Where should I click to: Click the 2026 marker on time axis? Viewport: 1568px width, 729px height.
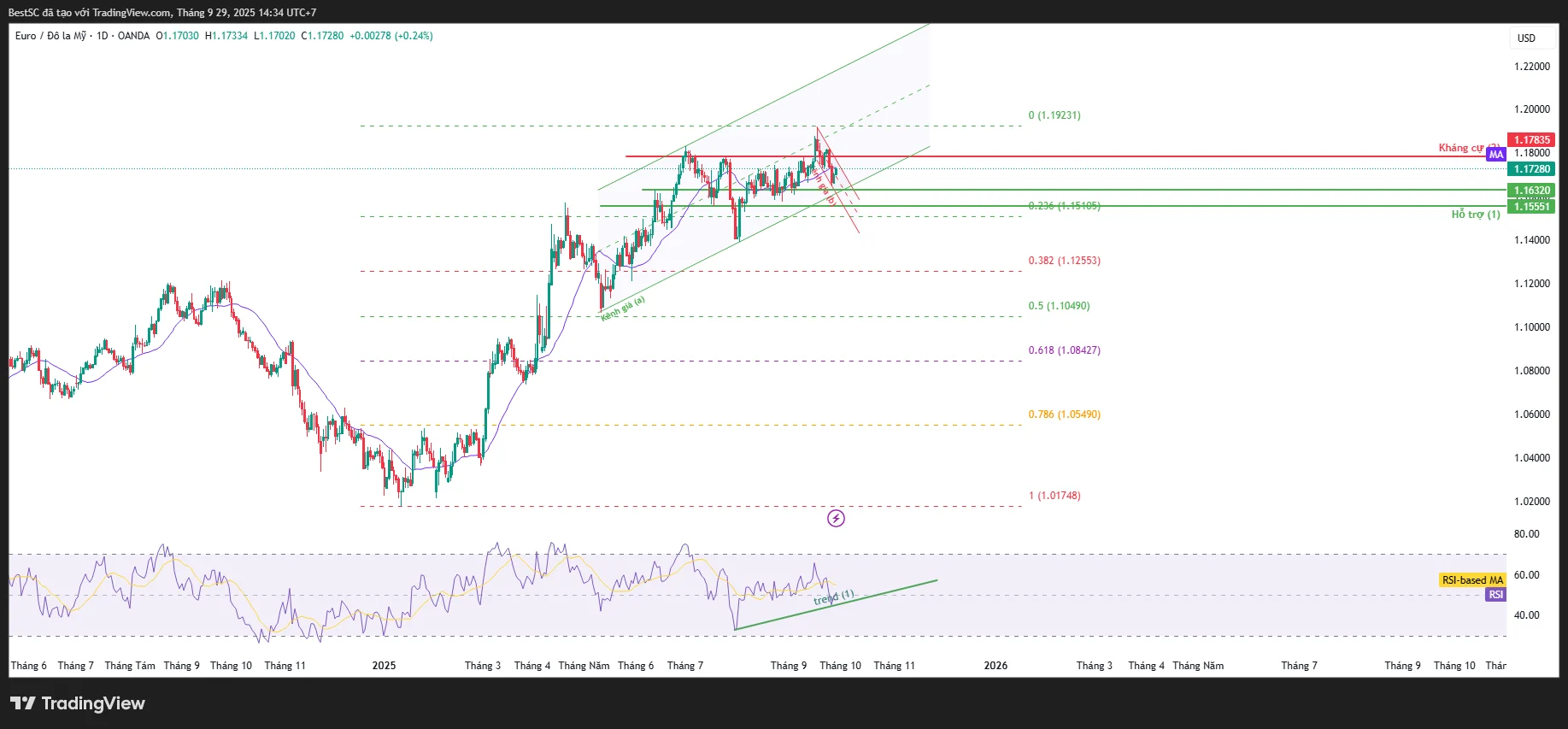tap(995, 666)
